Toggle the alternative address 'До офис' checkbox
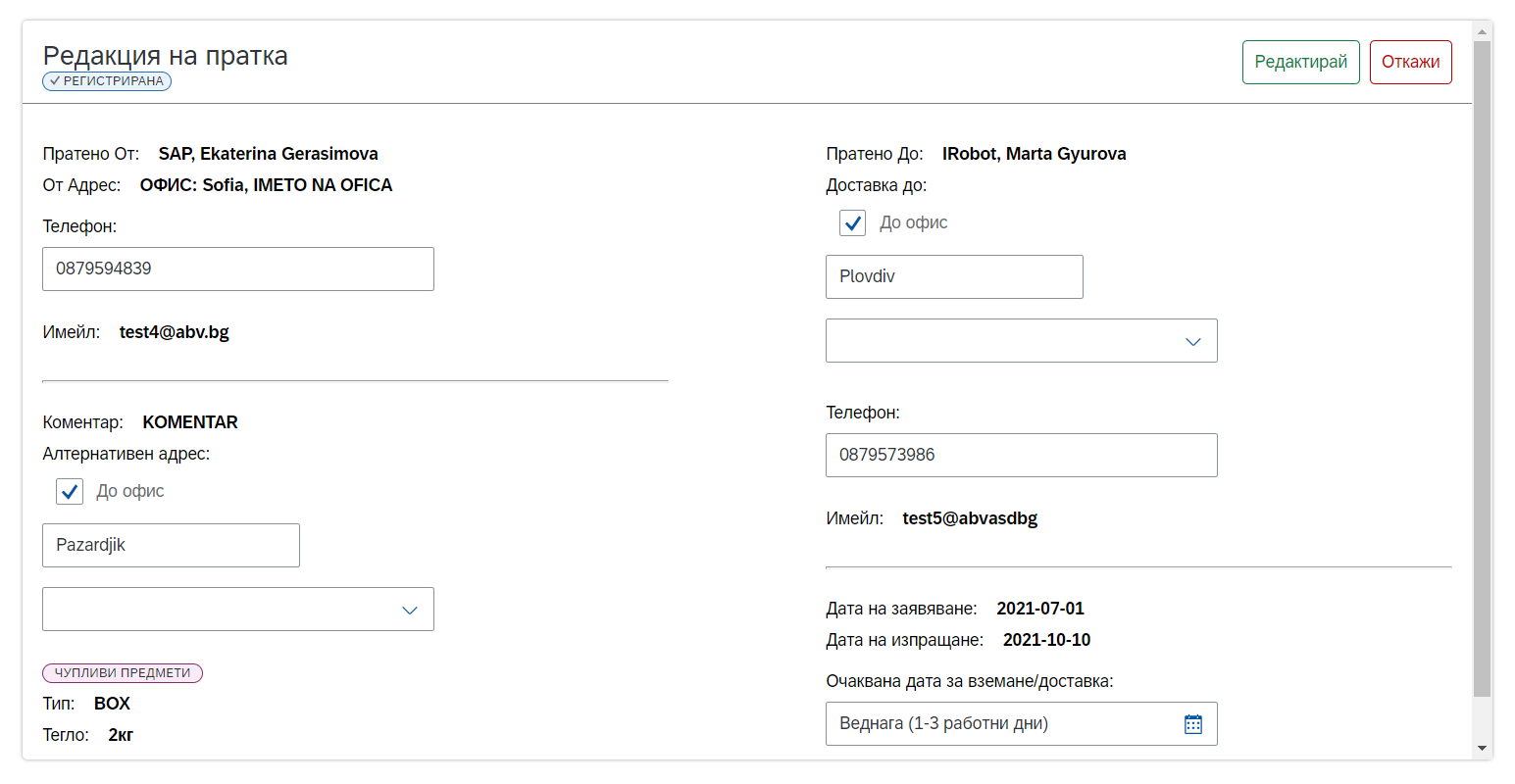The width and height of the screenshot is (1515, 784). click(x=70, y=492)
